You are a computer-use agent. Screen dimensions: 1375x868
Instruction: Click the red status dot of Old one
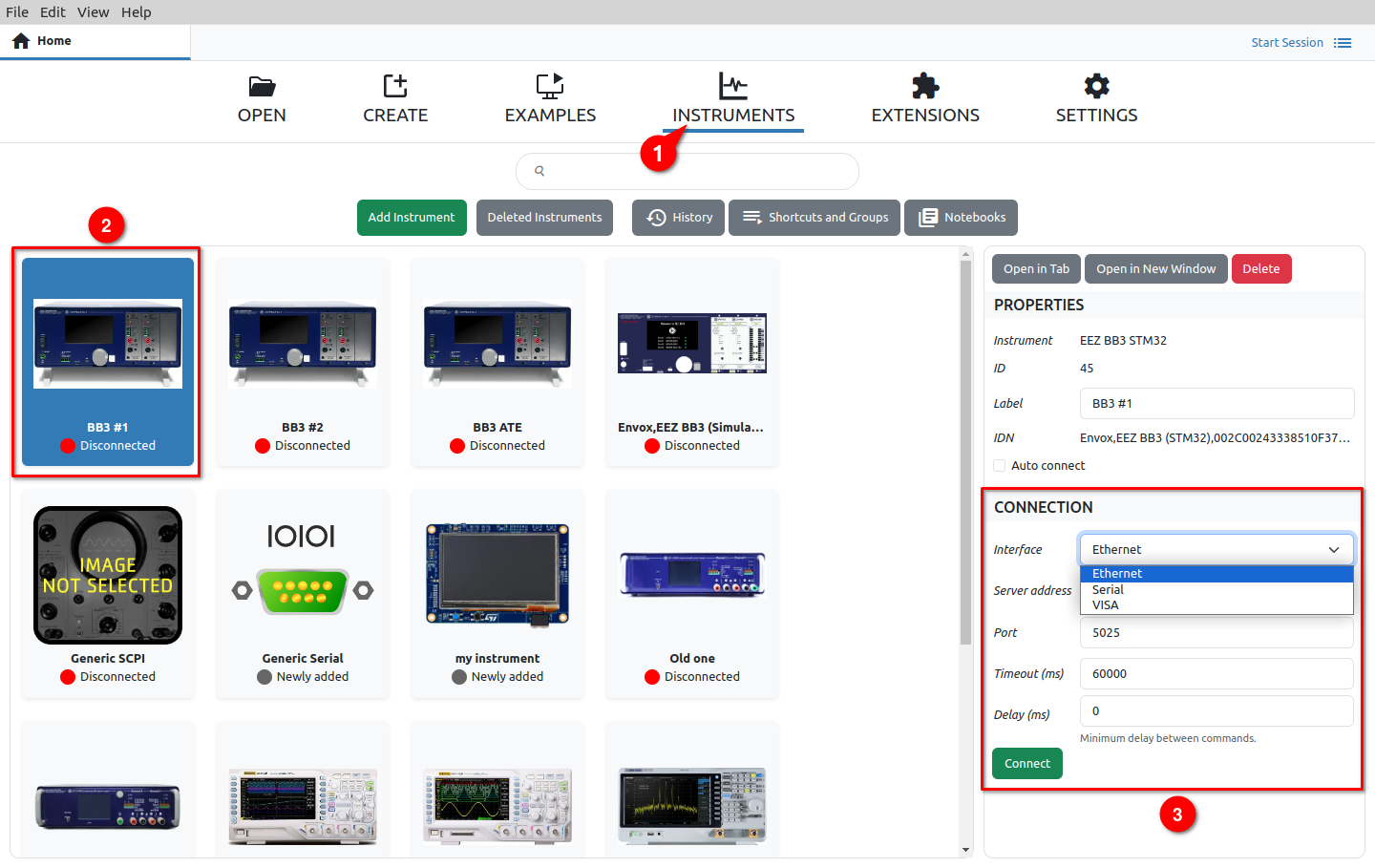coord(652,677)
